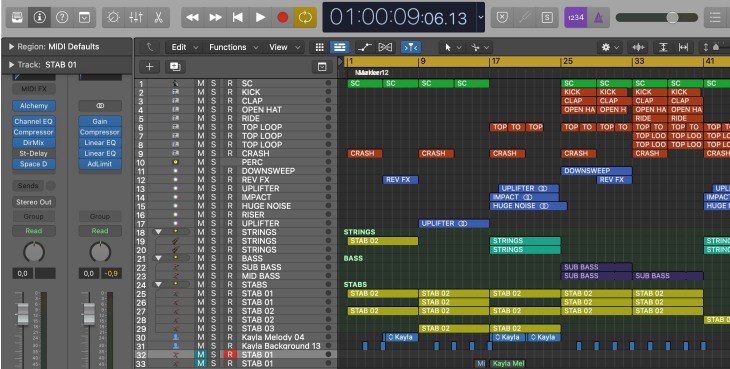Viewport: 730px width, 369px height.
Task: Solo the CLAP track
Action: tap(213, 101)
